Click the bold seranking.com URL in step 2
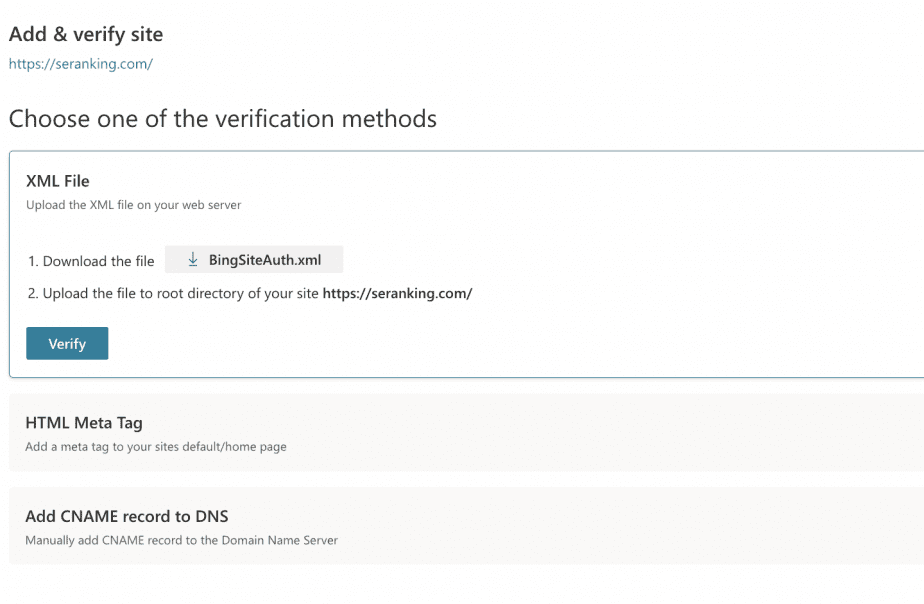Screen dimensions: 924x604 coord(398,294)
